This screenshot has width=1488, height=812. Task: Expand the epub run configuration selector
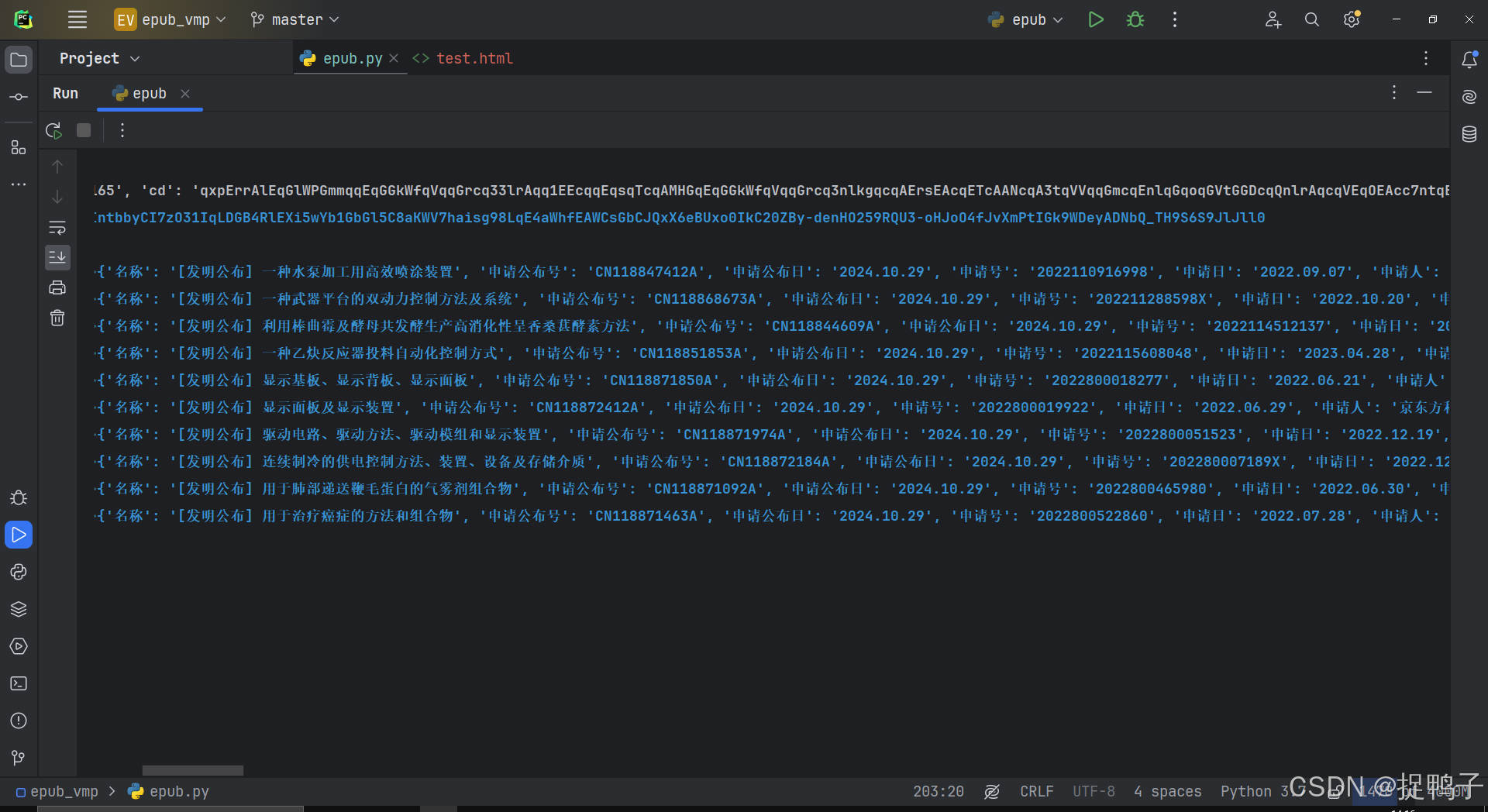1026,19
